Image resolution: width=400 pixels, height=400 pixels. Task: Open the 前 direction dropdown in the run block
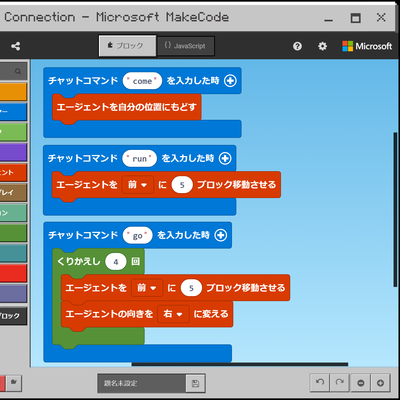click(138, 185)
